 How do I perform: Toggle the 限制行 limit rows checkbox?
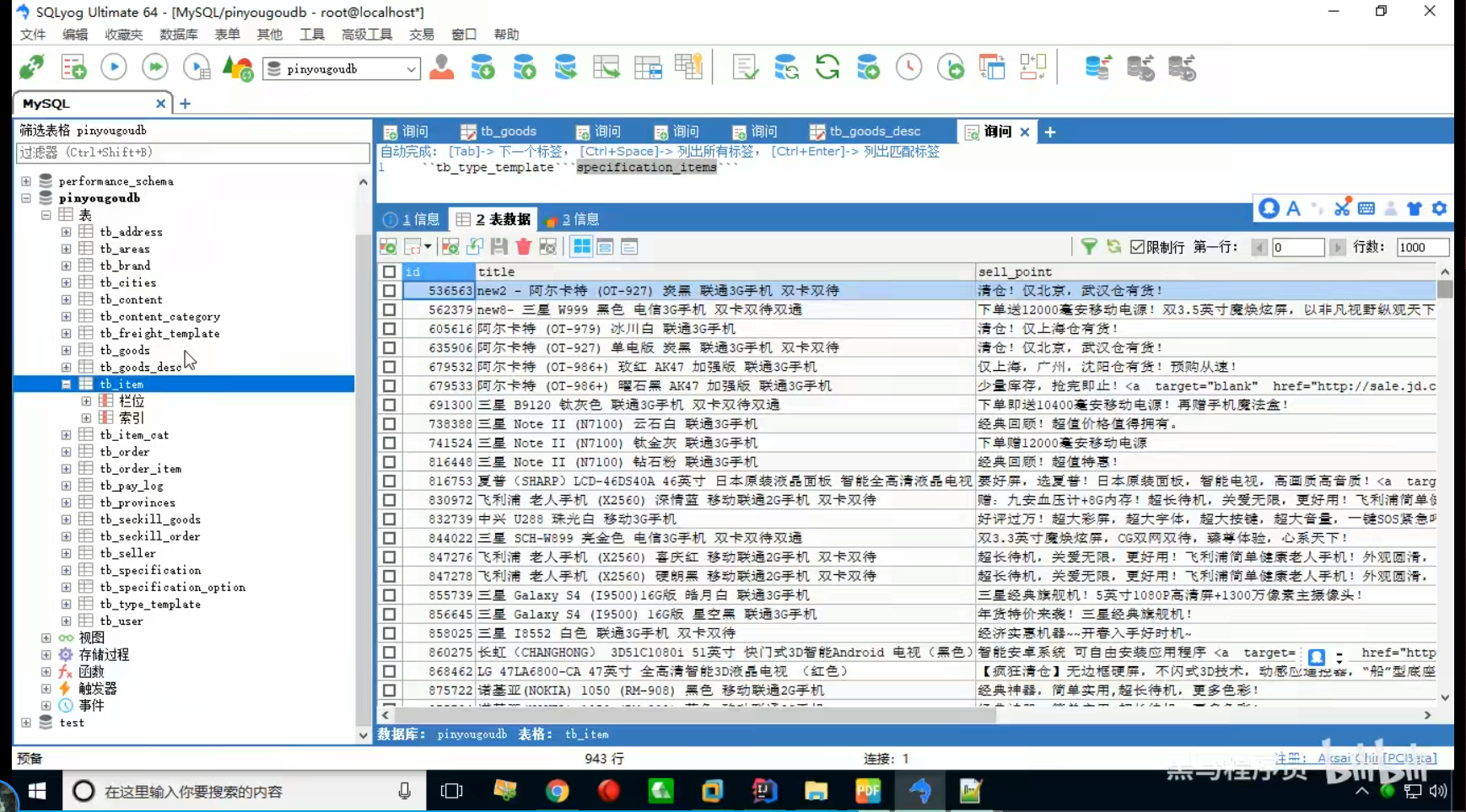1137,247
